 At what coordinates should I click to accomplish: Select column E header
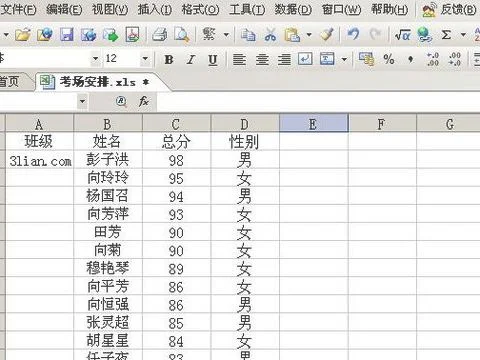[x=314, y=124]
